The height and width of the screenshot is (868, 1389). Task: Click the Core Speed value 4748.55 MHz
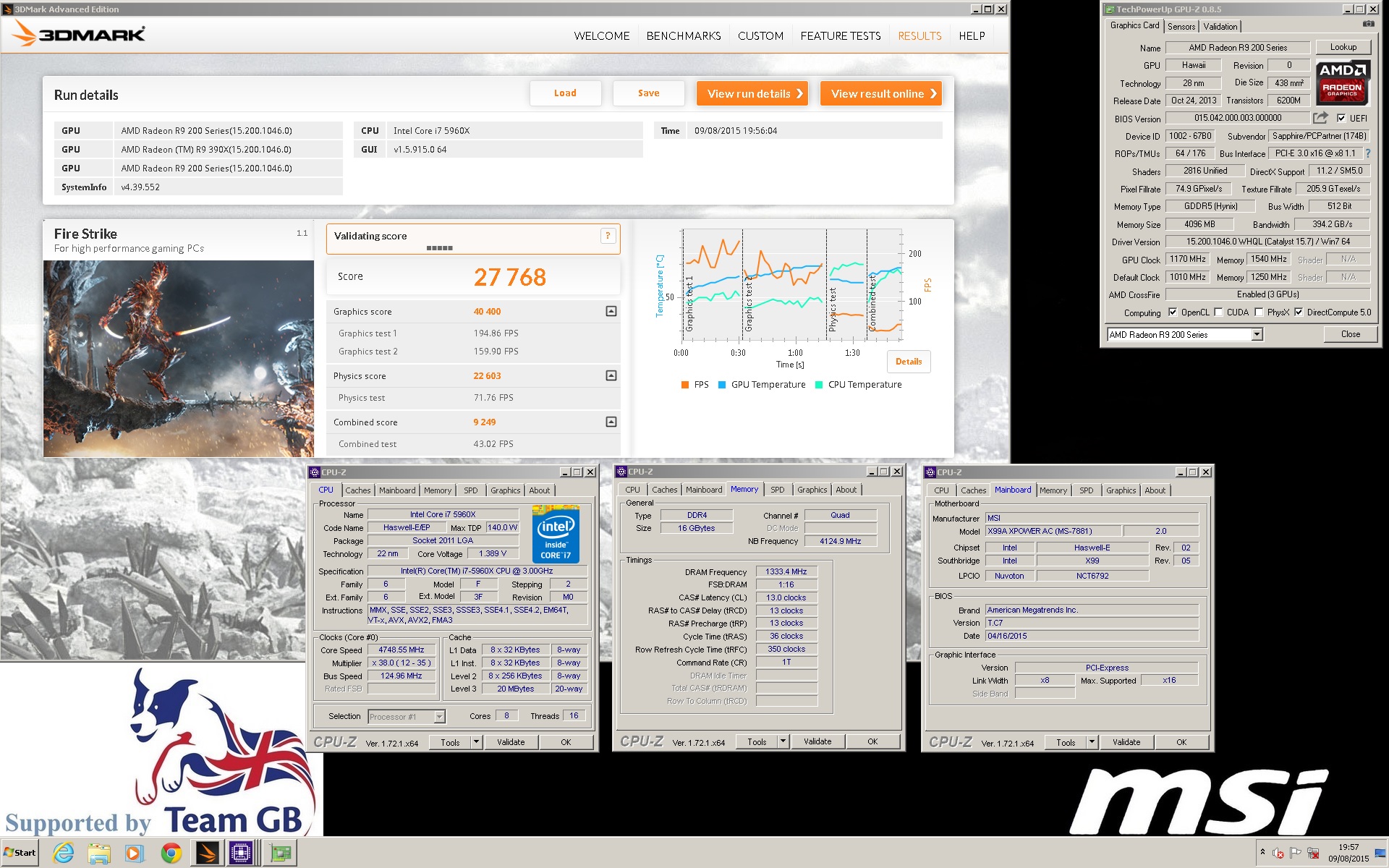tap(402, 650)
